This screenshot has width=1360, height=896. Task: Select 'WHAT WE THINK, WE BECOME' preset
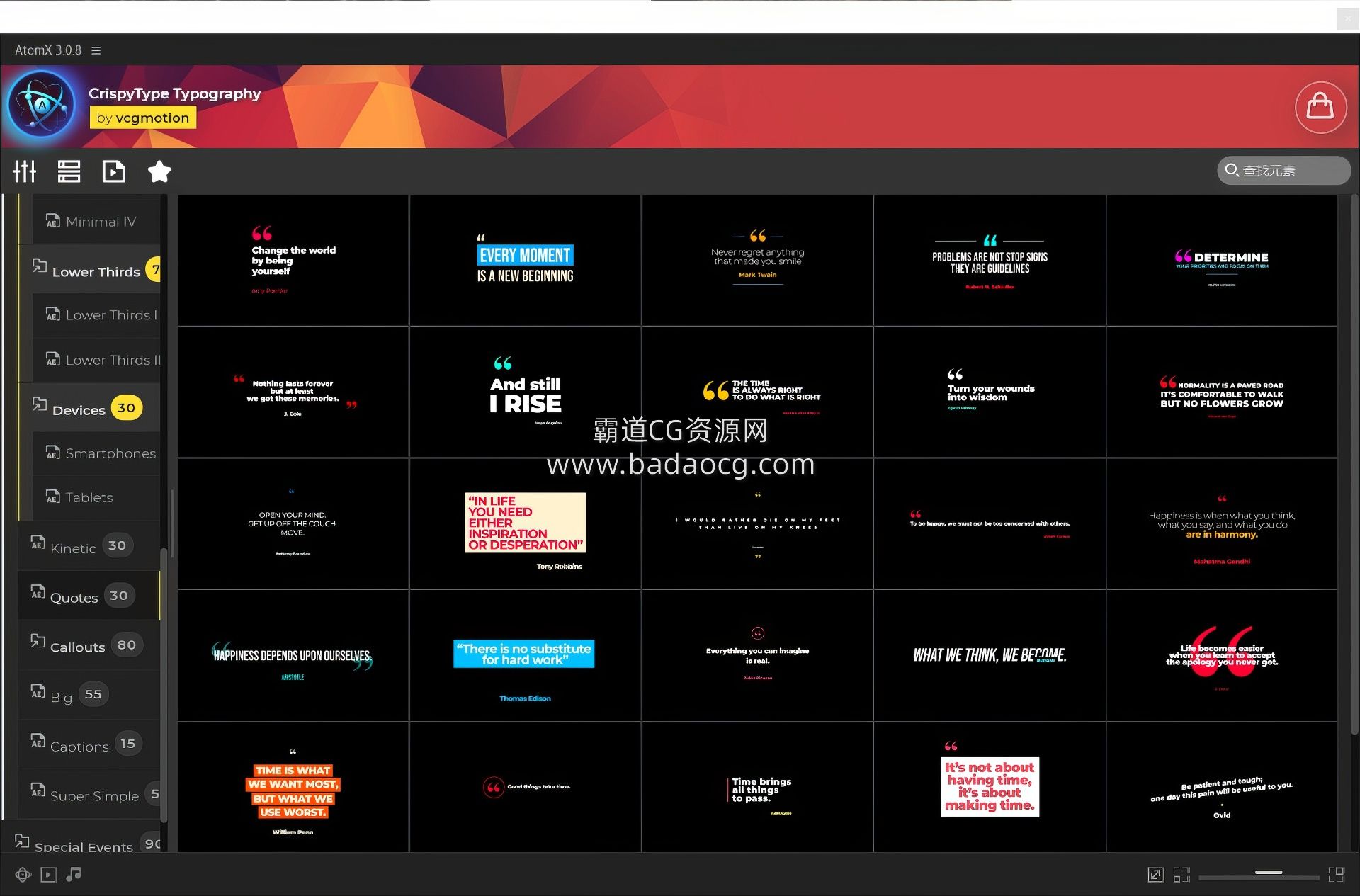pos(990,655)
